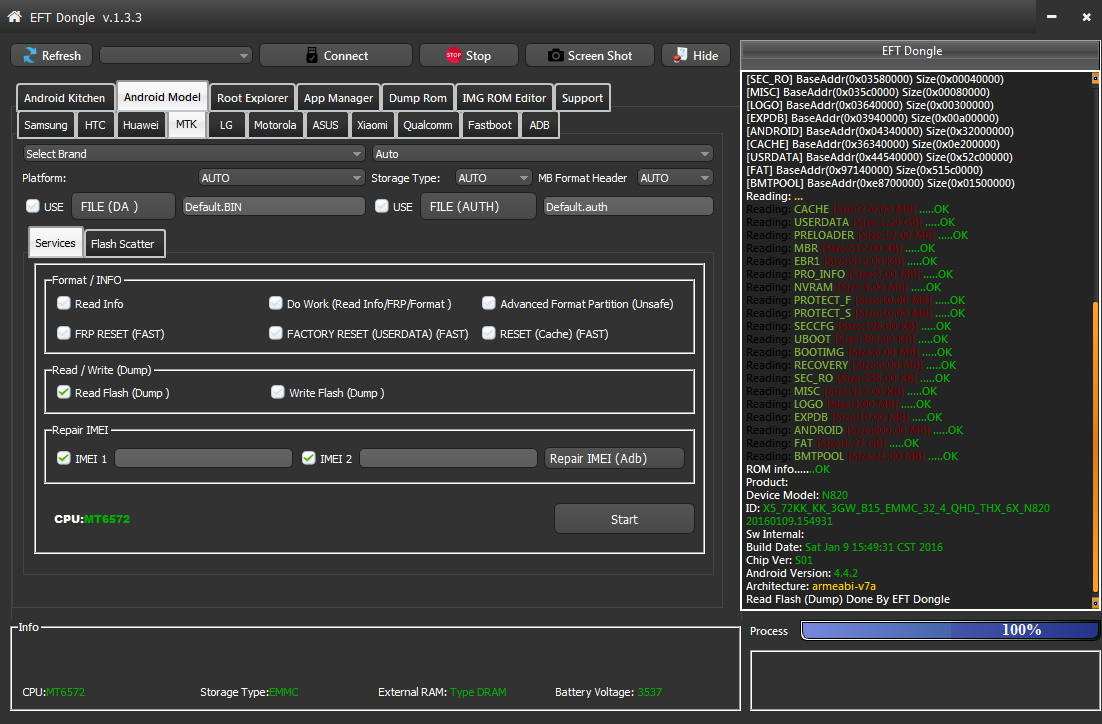Screen dimensions: 1102x724
Task: Uncheck the IMEI 2 checkbox
Action: coord(309,458)
